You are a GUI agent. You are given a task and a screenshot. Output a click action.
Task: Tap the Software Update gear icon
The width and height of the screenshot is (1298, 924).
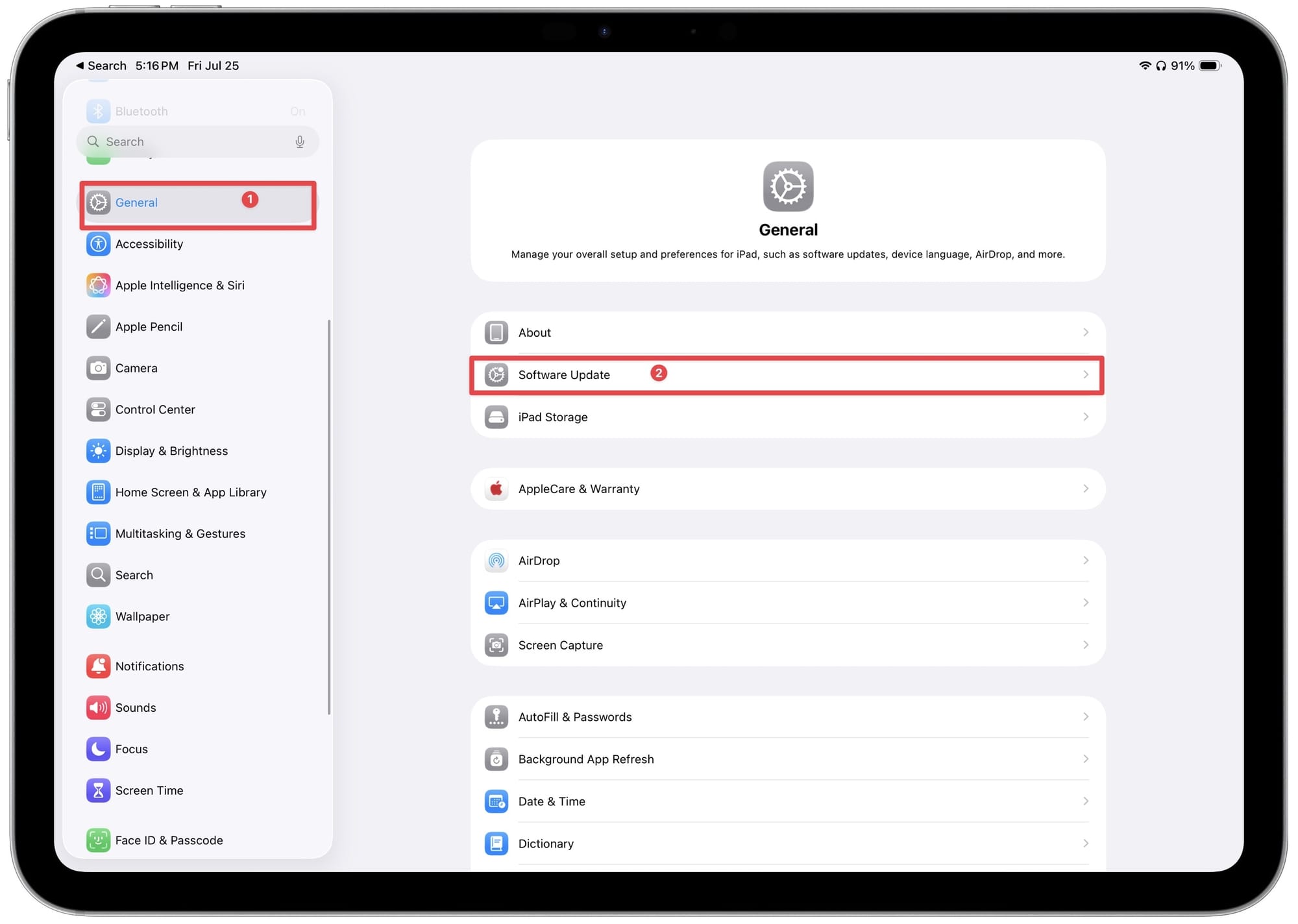(496, 375)
